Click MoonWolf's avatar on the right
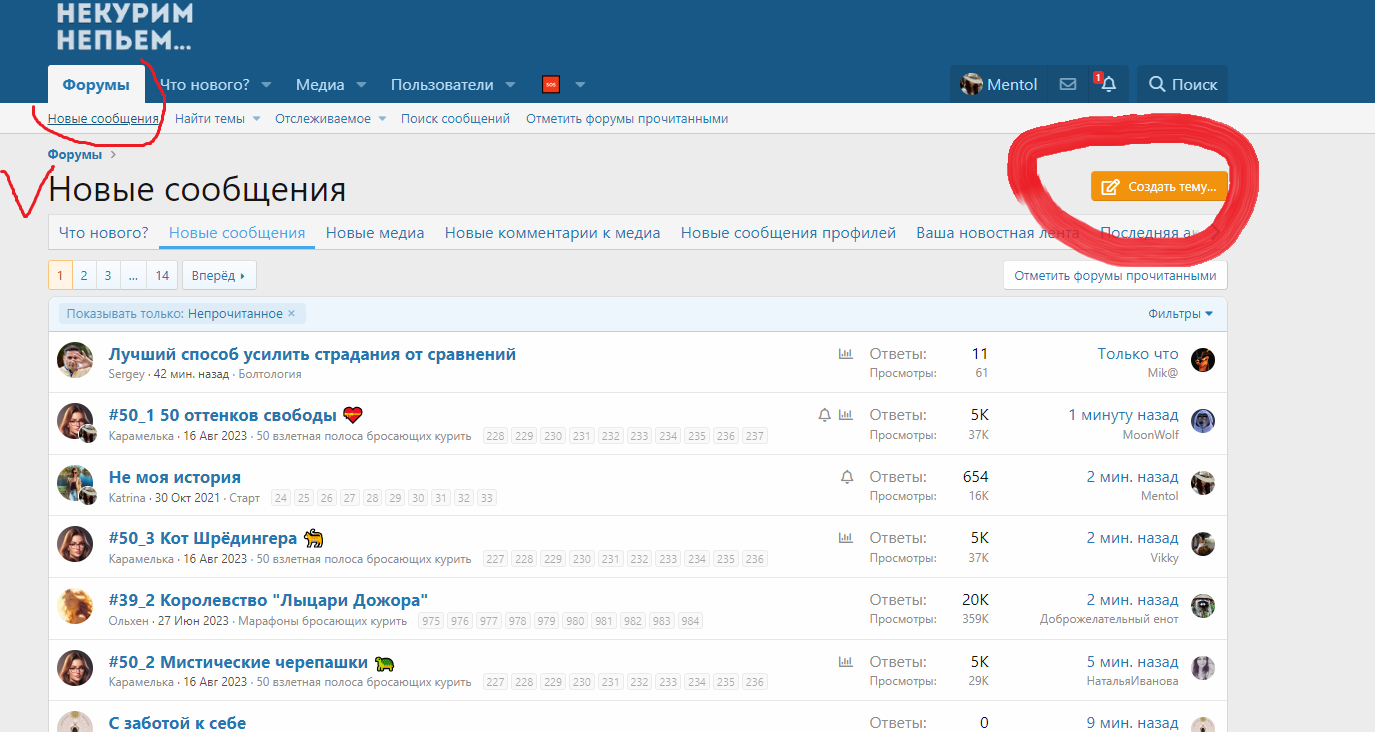The width and height of the screenshot is (1375, 732). (x=1203, y=421)
